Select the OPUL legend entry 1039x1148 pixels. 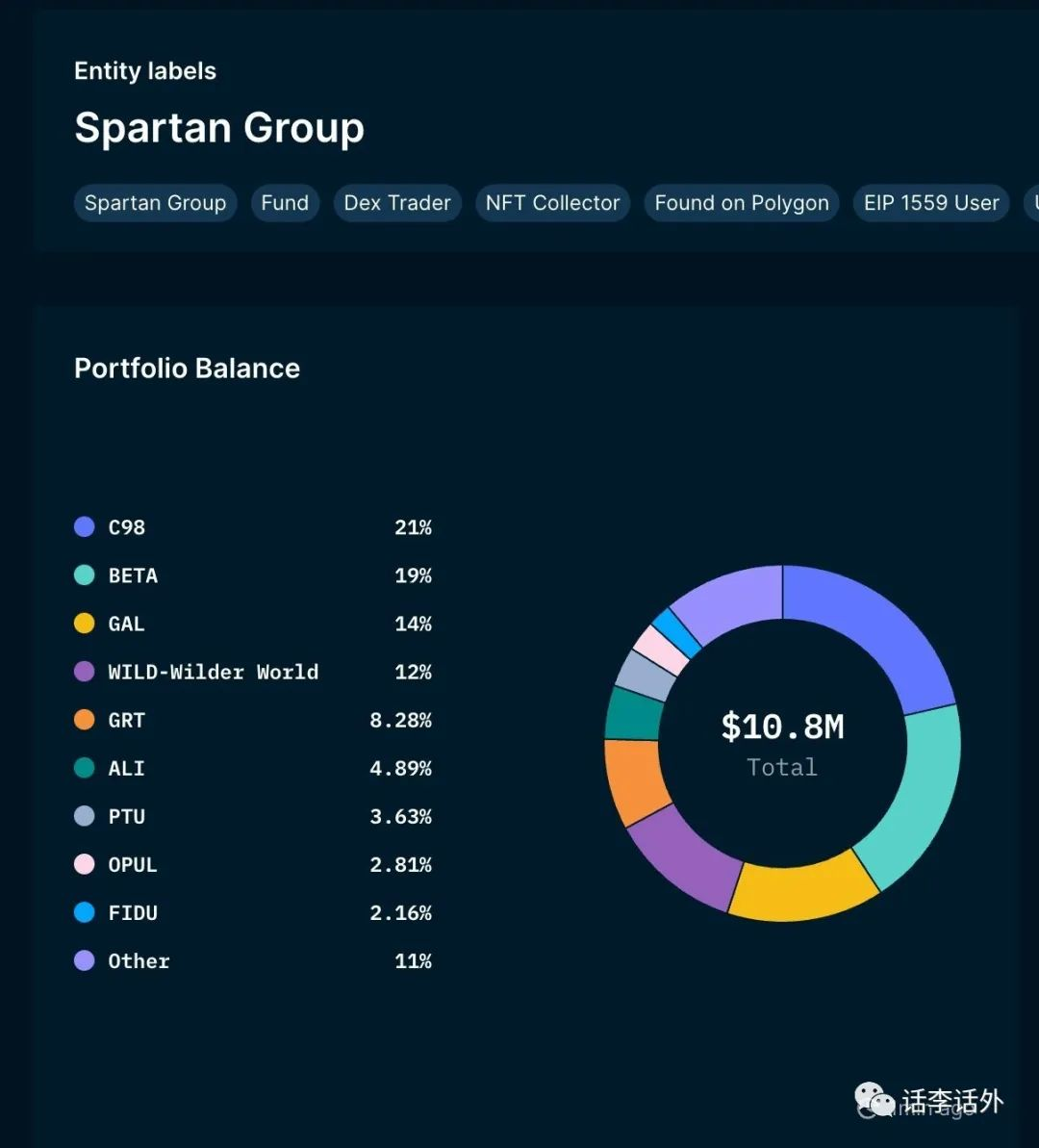[253, 865]
